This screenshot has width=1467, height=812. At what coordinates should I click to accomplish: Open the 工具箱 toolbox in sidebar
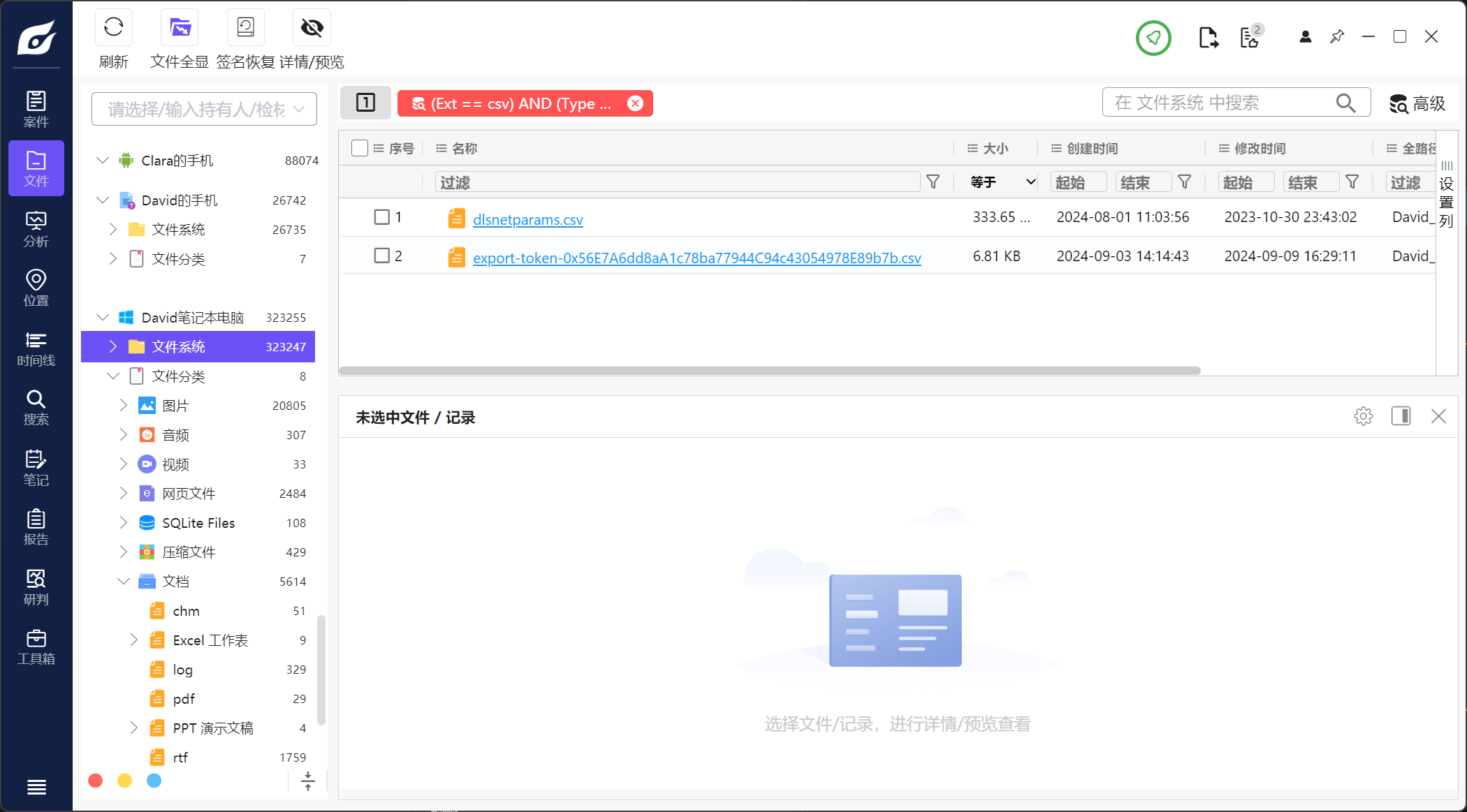pos(36,647)
